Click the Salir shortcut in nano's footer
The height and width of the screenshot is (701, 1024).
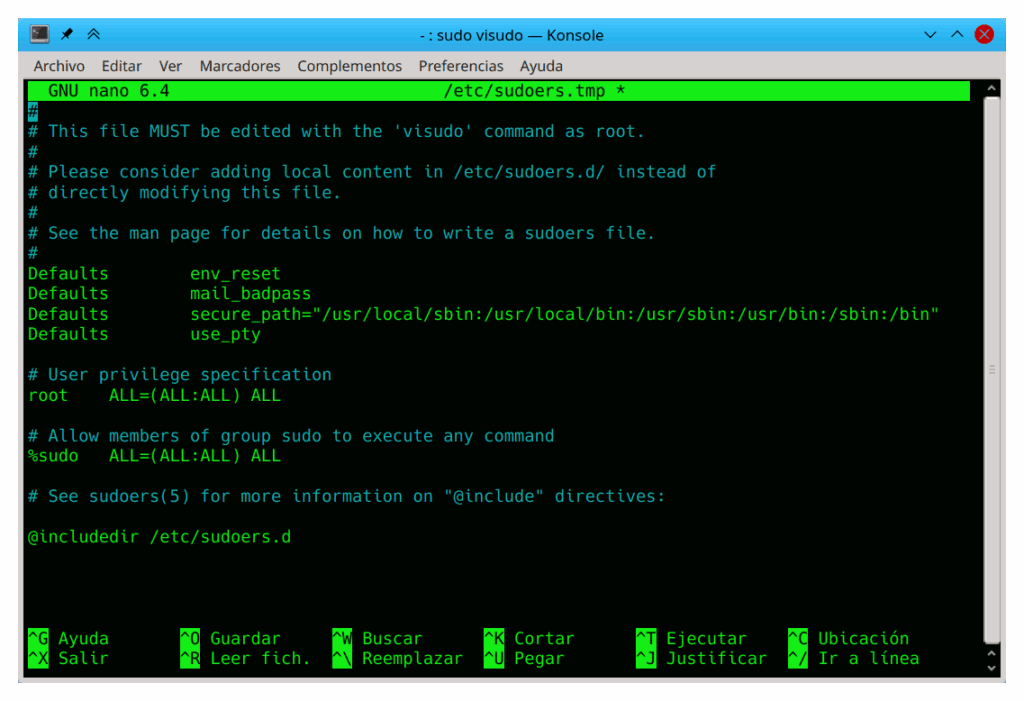[x=71, y=658]
